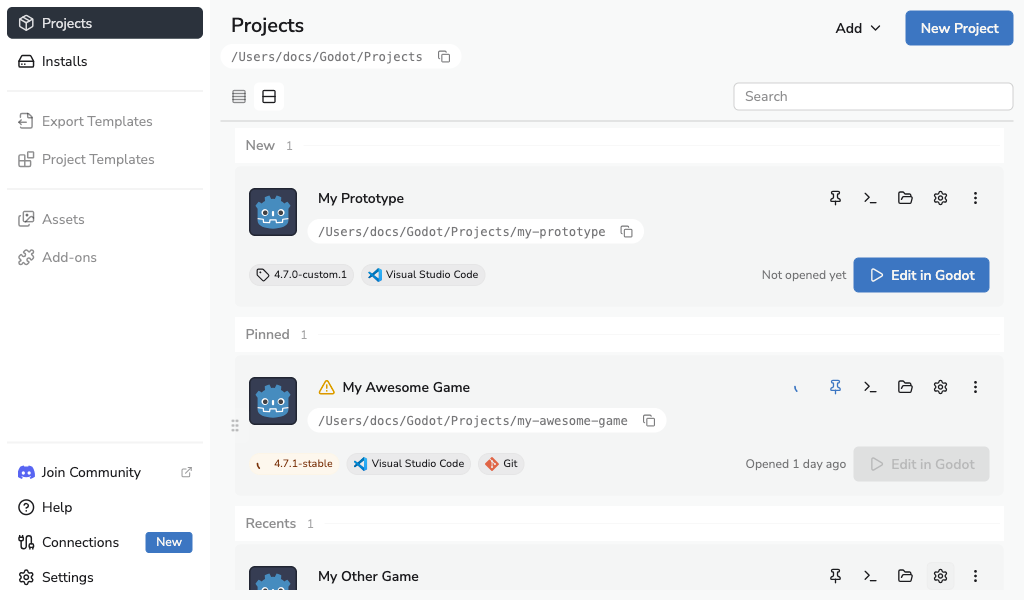Open the Projects sidebar section

[x=104, y=23]
